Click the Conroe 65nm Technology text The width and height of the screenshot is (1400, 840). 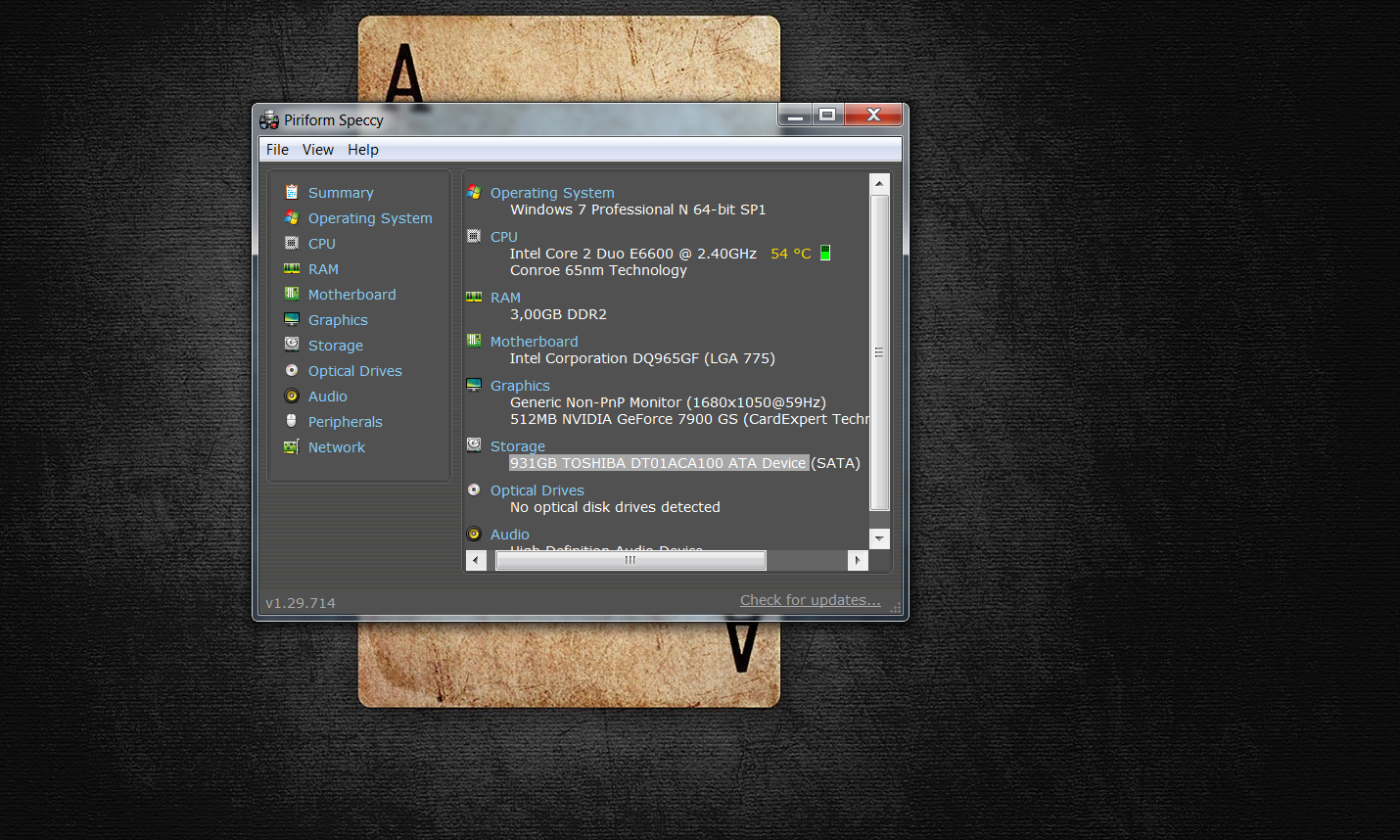[598, 270]
